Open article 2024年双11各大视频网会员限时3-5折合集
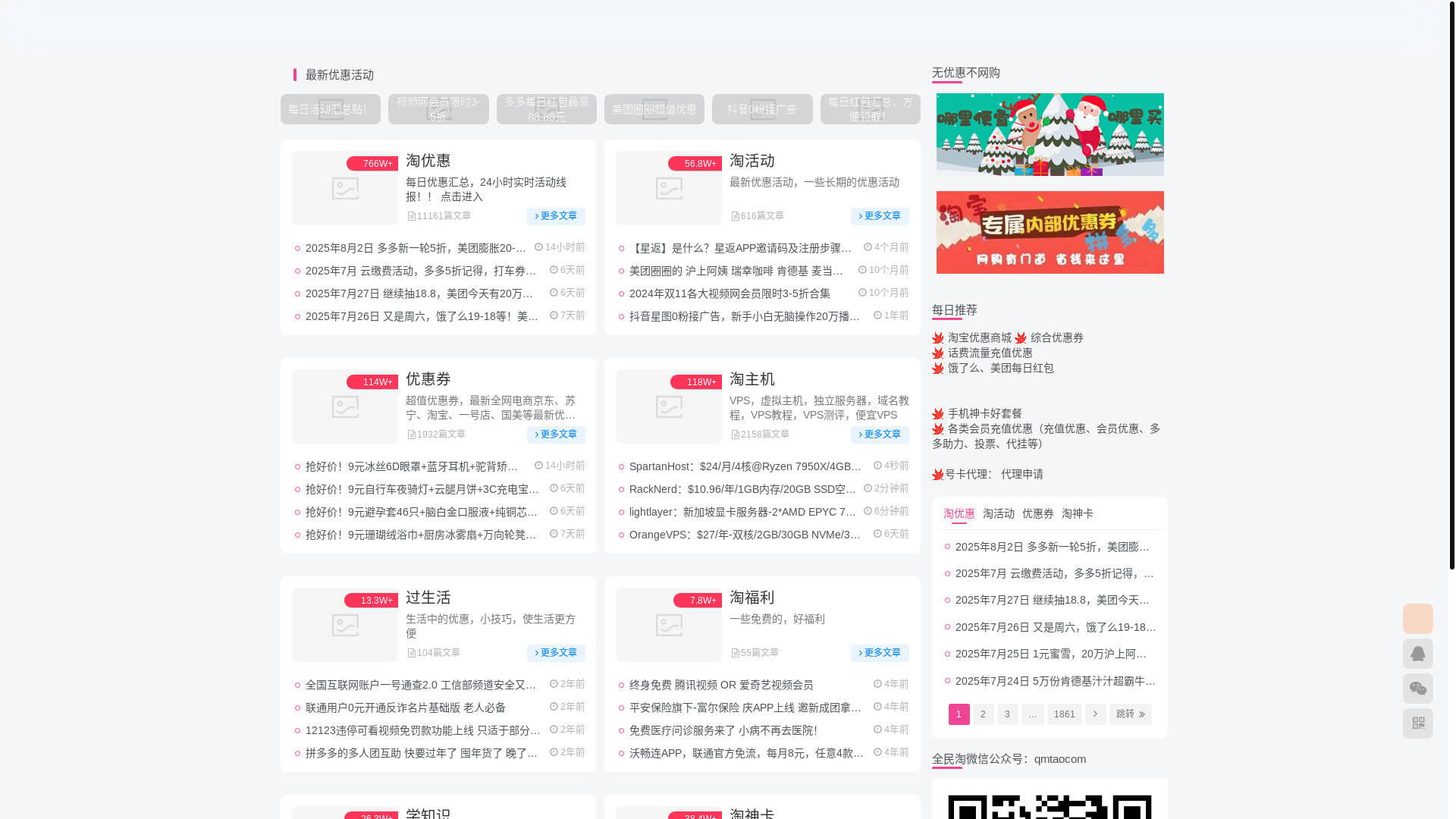This screenshot has height=819, width=1456. point(730,293)
